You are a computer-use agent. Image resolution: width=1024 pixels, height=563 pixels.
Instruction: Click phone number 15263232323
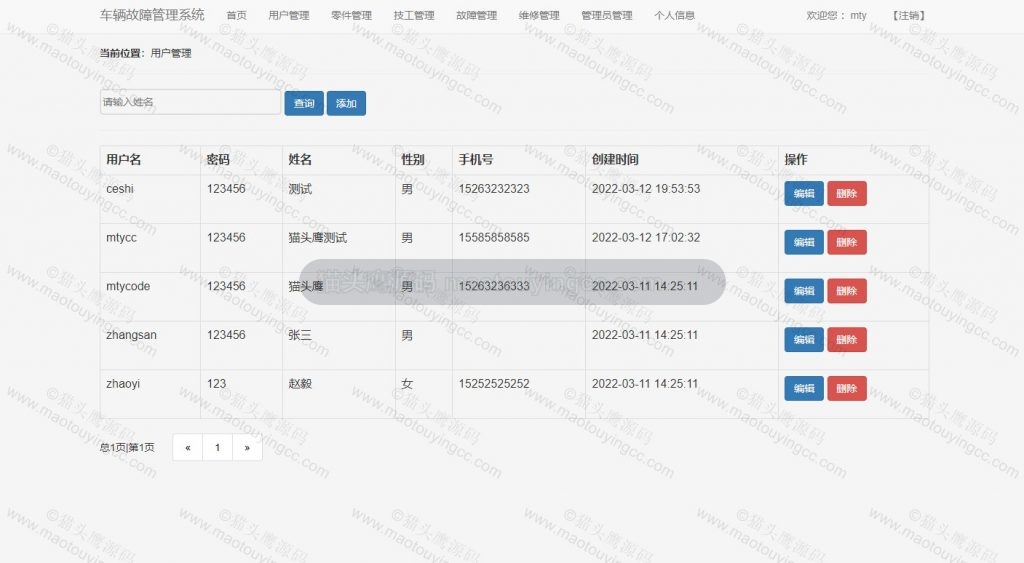click(x=494, y=189)
